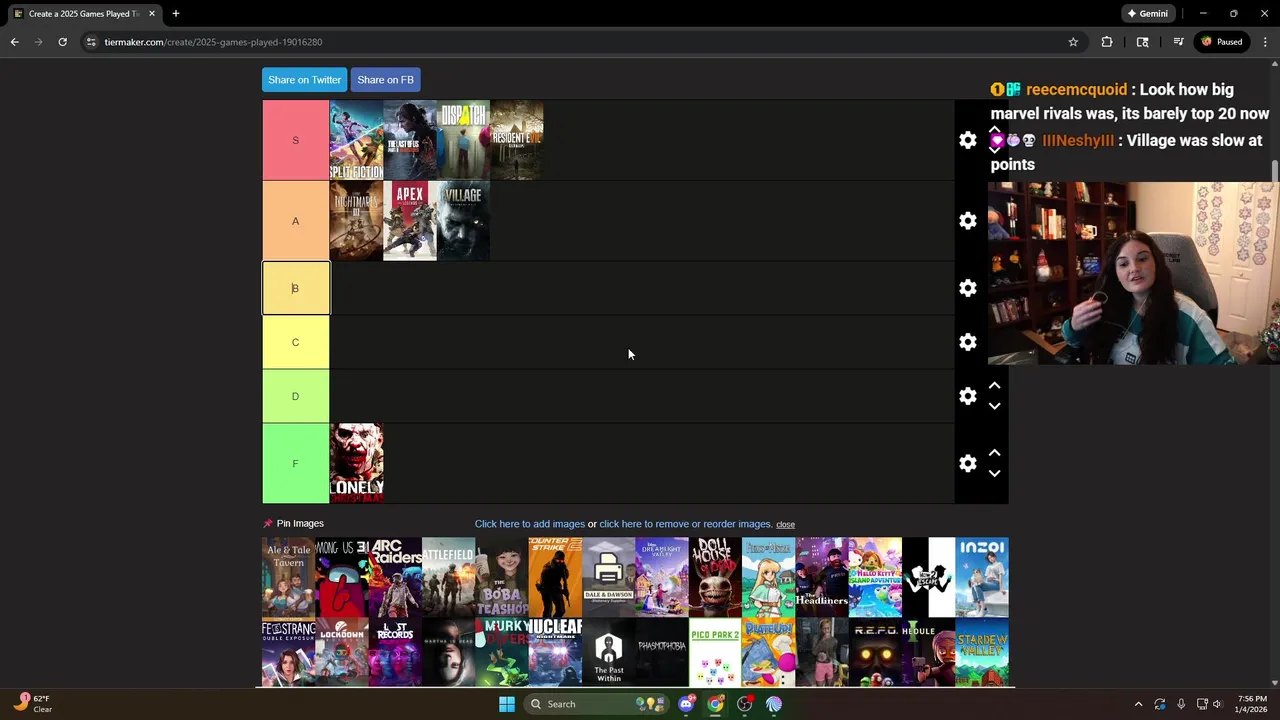This screenshot has height=720, width=1280.
Task: Share tier list on Twitter
Action: point(304,80)
